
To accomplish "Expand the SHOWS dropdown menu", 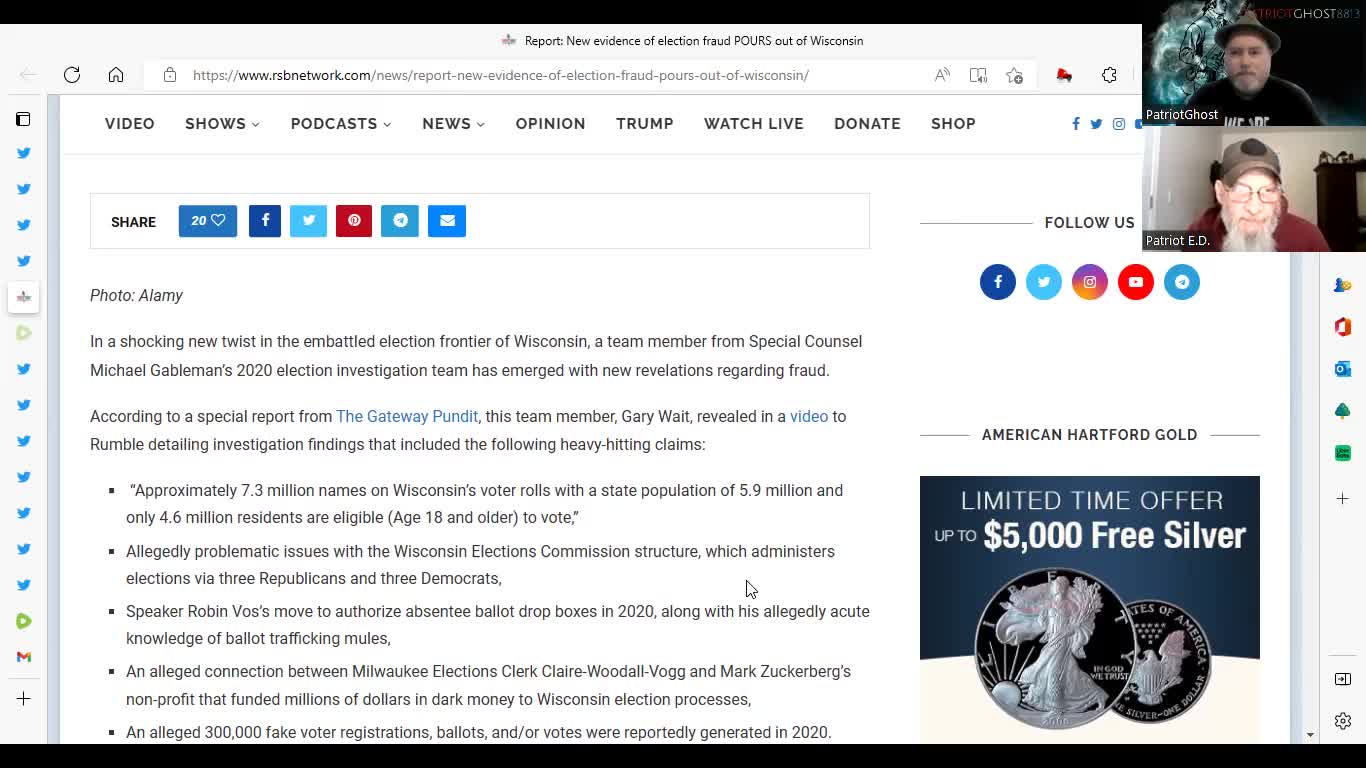I will pyautogui.click(x=222, y=124).
